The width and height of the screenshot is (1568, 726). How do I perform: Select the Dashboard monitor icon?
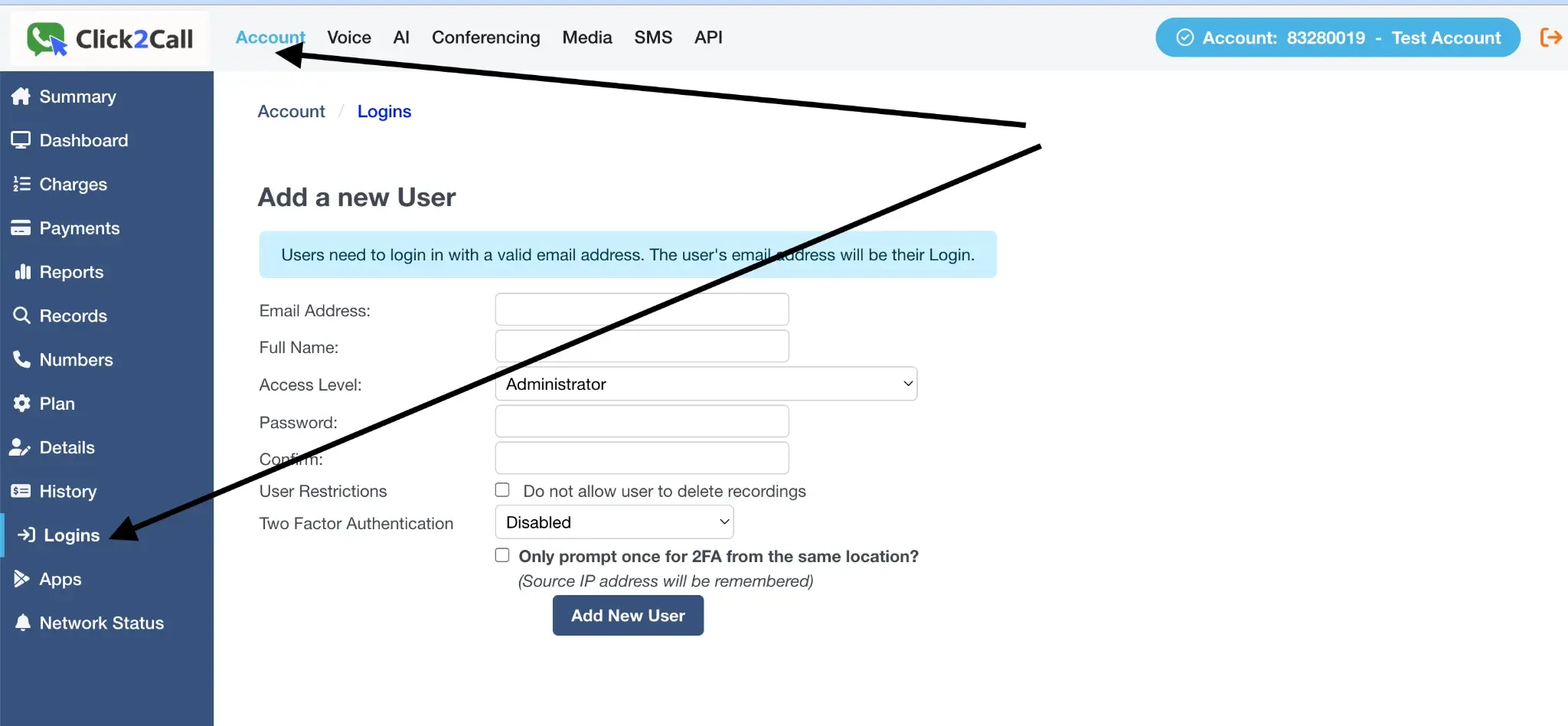point(21,139)
